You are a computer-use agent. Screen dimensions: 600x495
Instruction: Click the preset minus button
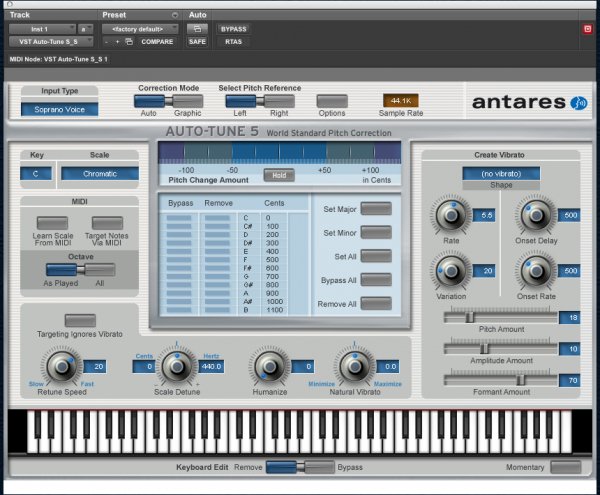pyautogui.click(x=106, y=41)
